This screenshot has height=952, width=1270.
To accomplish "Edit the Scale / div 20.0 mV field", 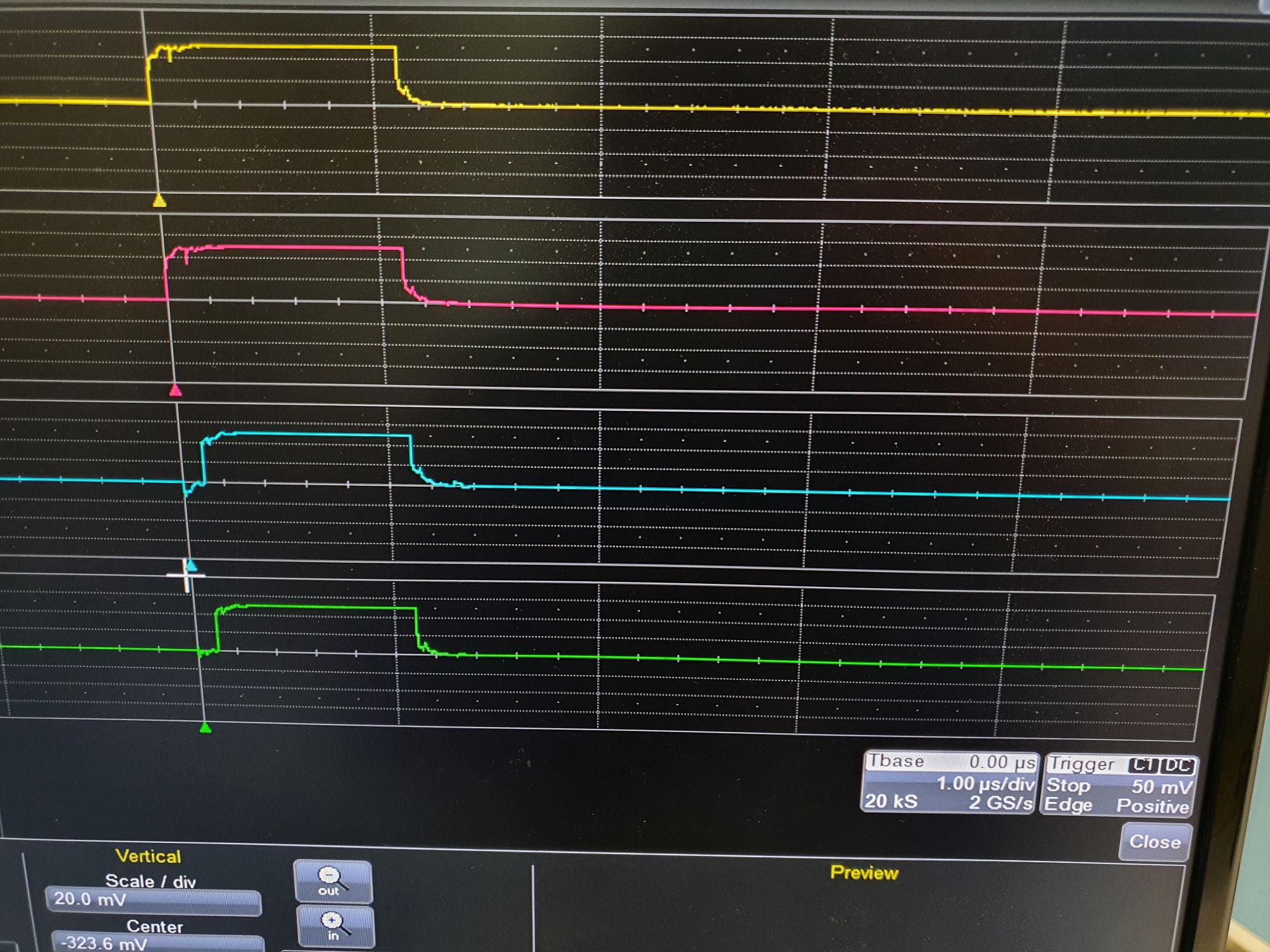I will point(153,900).
